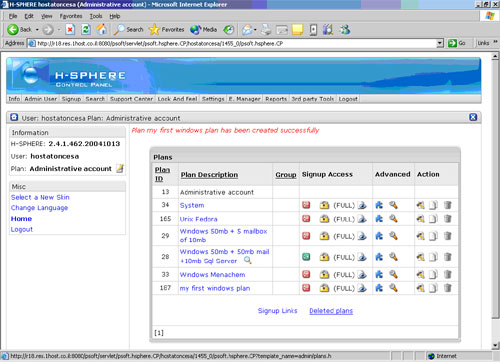Image resolution: width=500 pixels, height=362 pixels.
Task: Sort by Plan Description column header
Action: click(209, 175)
